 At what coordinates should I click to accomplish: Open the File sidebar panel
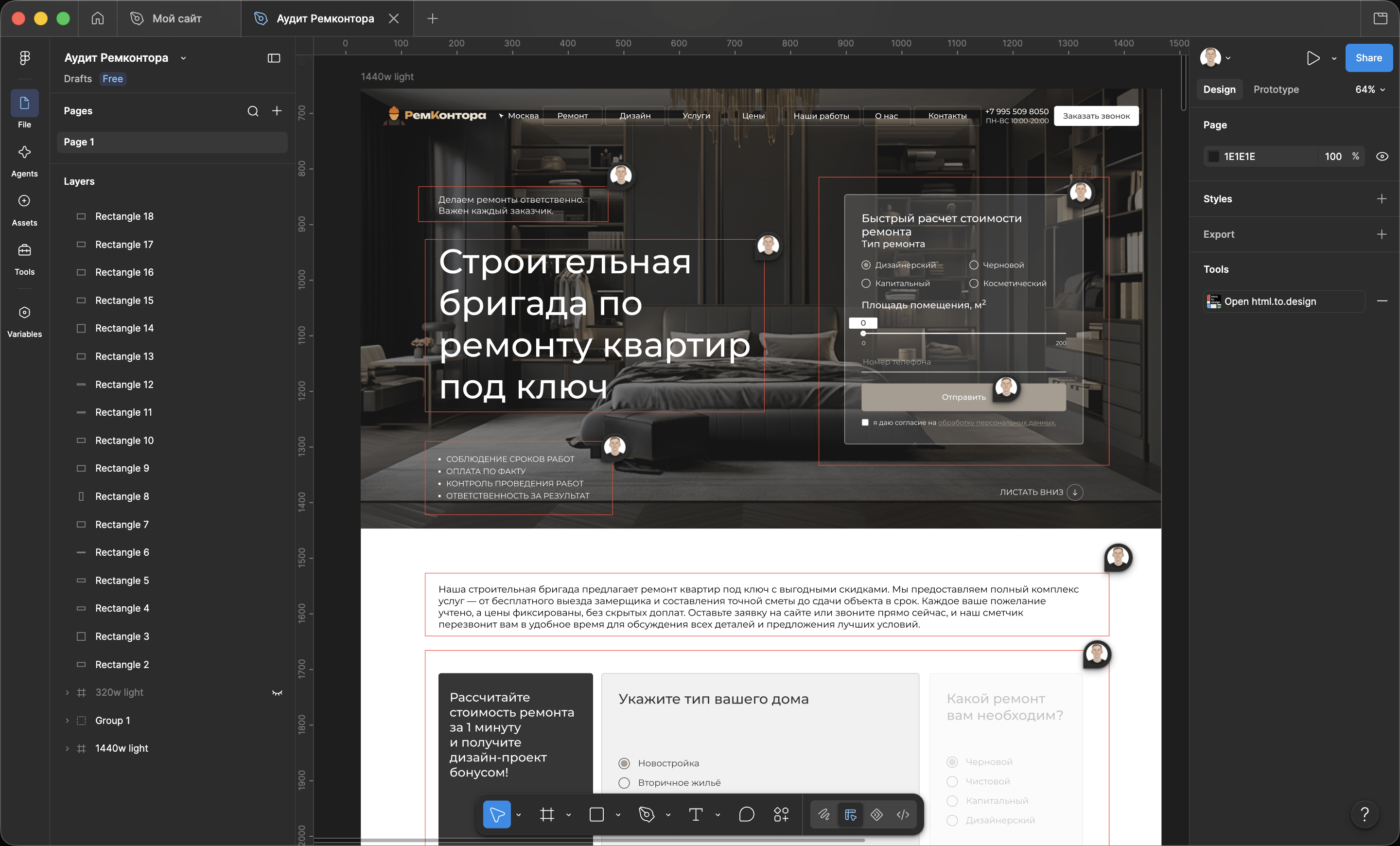coord(24,108)
